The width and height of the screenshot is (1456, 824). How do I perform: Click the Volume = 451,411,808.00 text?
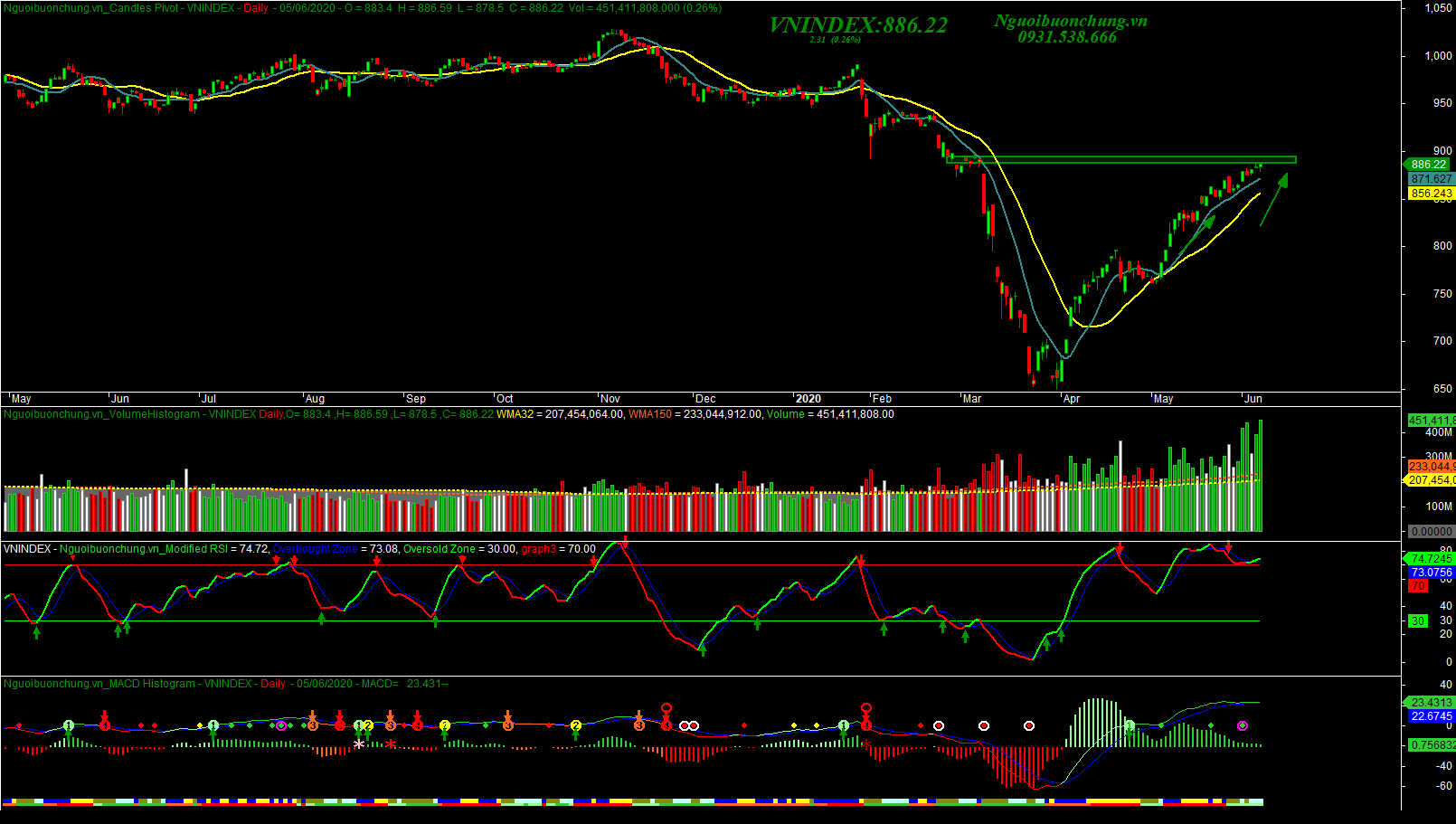[x=830, y=414]
